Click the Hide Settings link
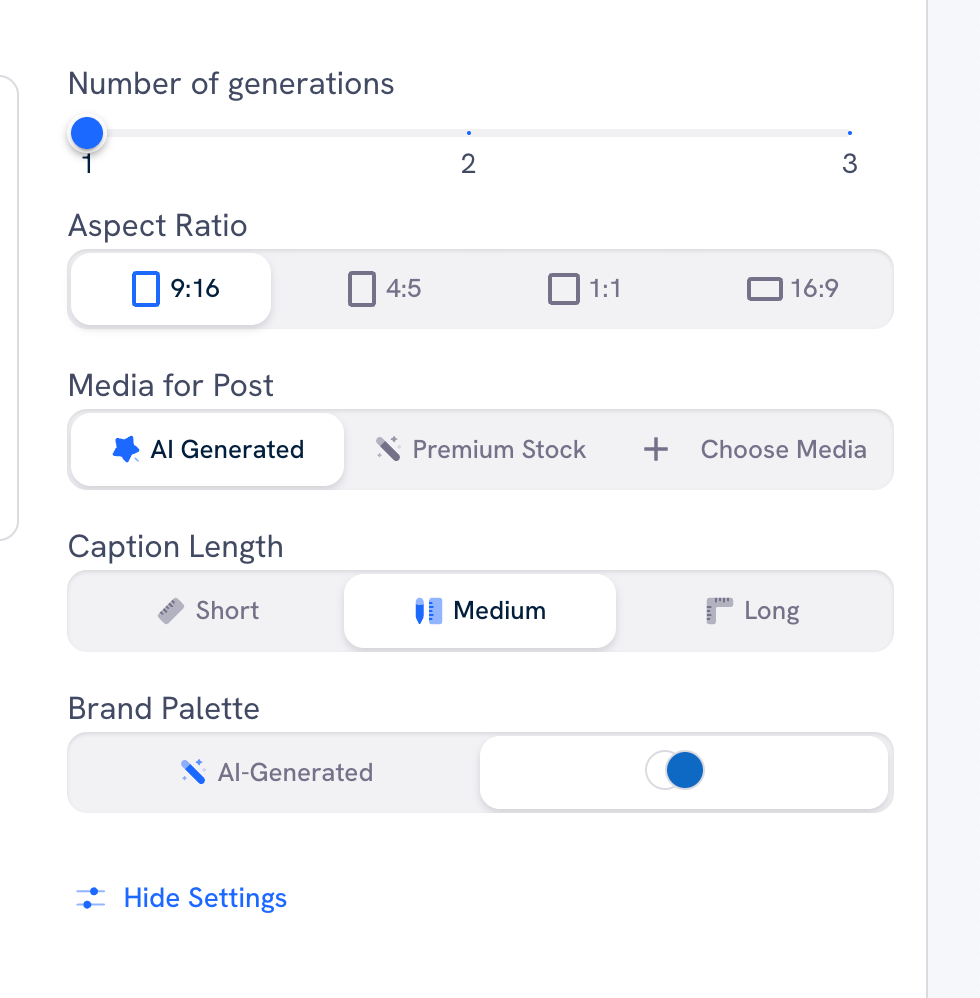This screenshot has width=980, height=998. (205, 897)
